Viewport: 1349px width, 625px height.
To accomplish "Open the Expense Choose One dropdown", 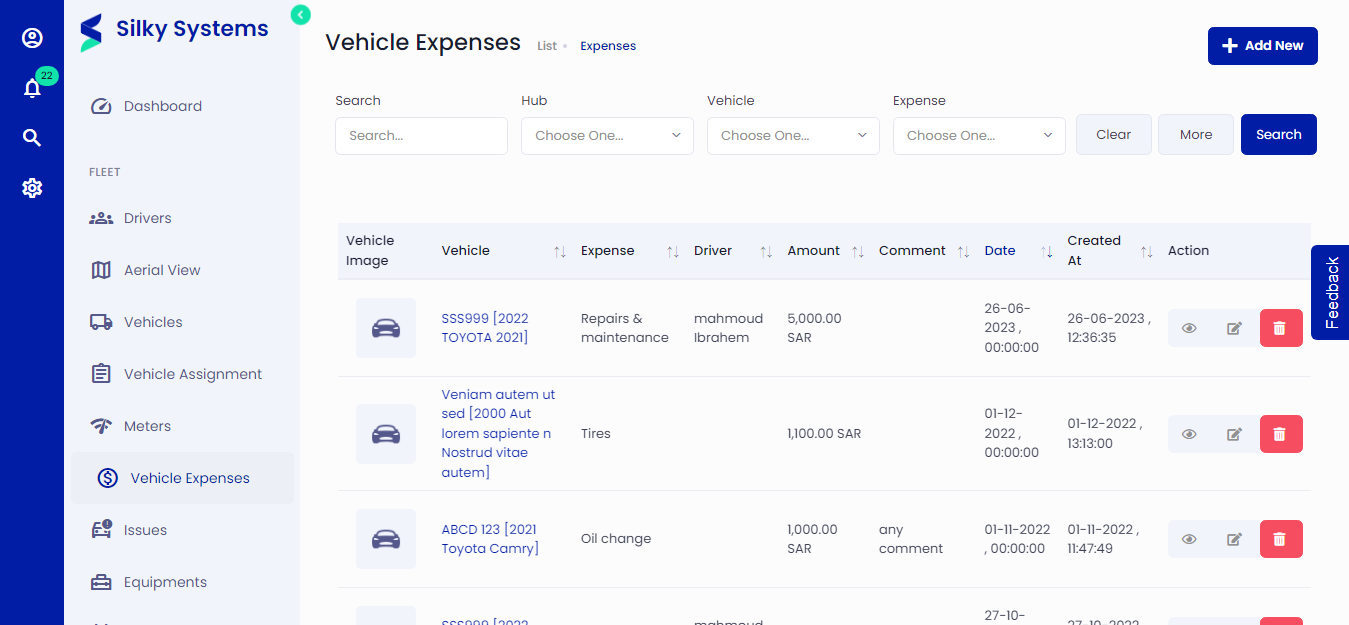I will tap(978, 135).
